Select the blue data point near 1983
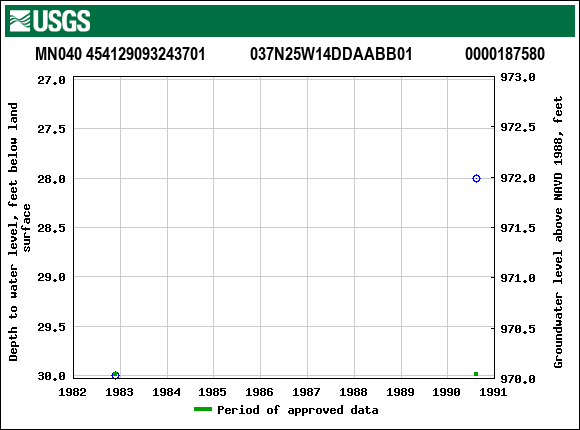This screenshot has width=580, height=430. point(115,375)
